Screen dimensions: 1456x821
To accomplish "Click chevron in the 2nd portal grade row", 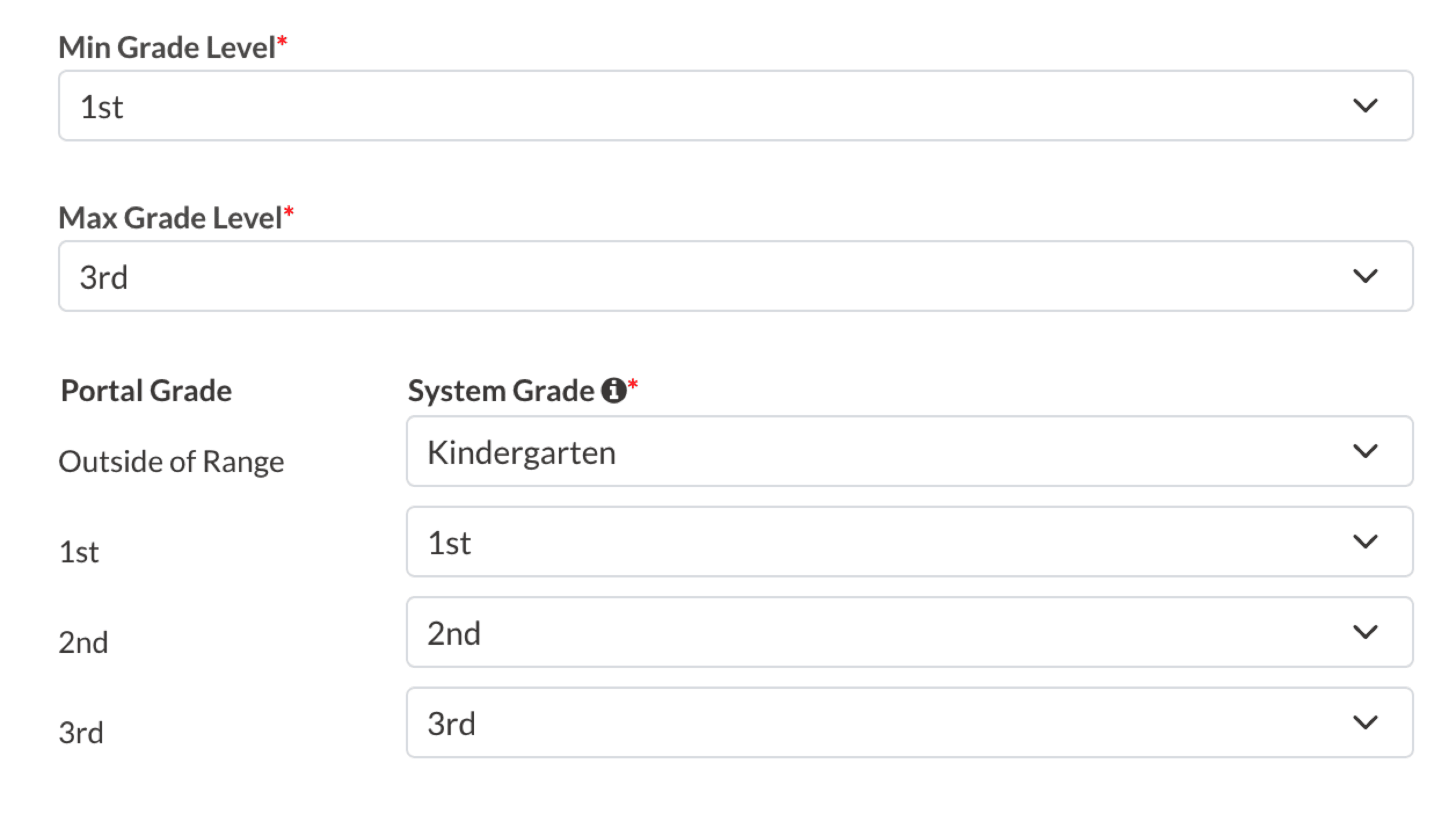I will [x=1365, y=633].
